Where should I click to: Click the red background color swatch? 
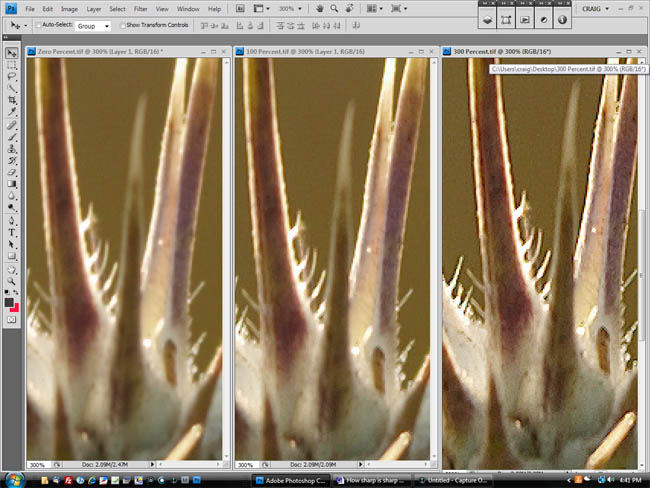click(16, 308)
